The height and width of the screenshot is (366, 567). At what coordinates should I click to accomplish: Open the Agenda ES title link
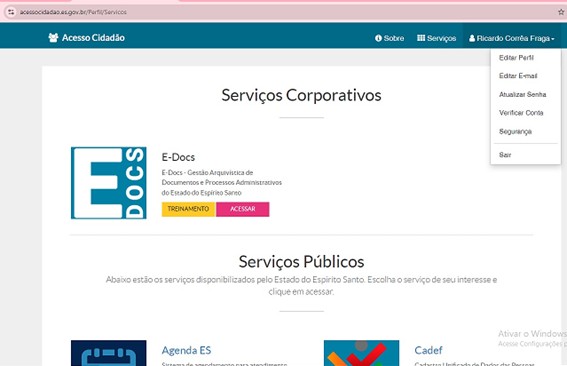pos(186,350)
